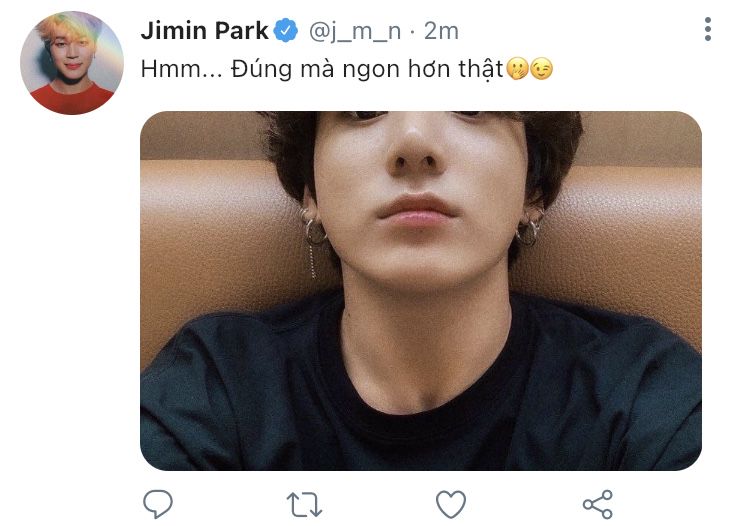Open the share icon below the photo
The height and width of the screenshot is (526, 750).
(597, 504)
